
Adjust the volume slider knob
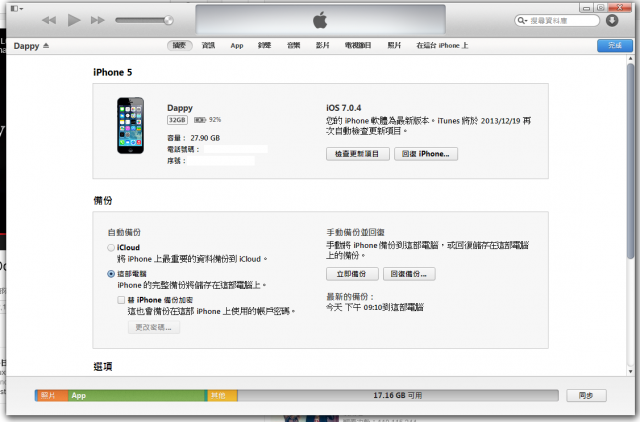[168, 20]
